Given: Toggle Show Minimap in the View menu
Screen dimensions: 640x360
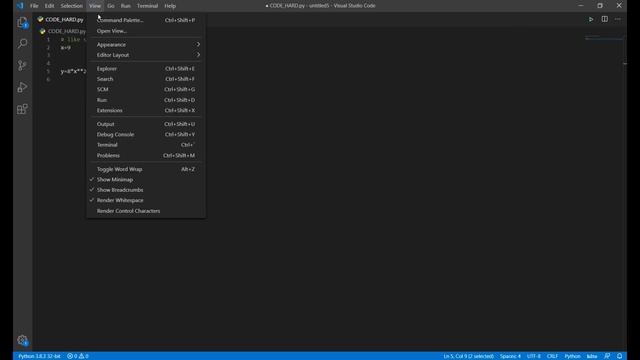Looking at the screenshot, I should click(x=146, y=180).
